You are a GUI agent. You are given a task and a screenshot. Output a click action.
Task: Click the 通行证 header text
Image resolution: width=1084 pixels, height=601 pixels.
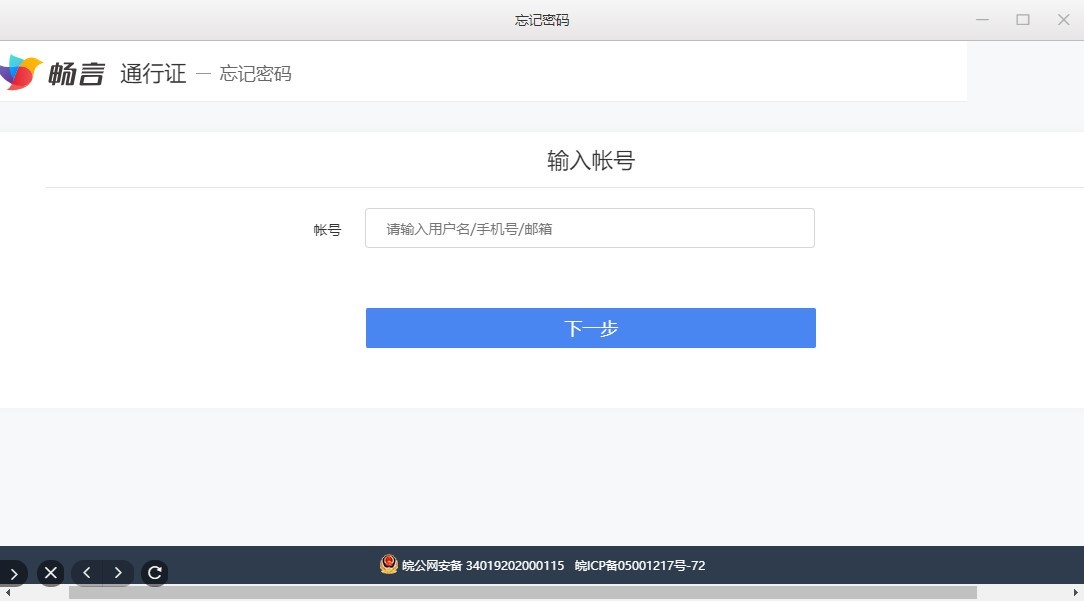tap(153, 73)
